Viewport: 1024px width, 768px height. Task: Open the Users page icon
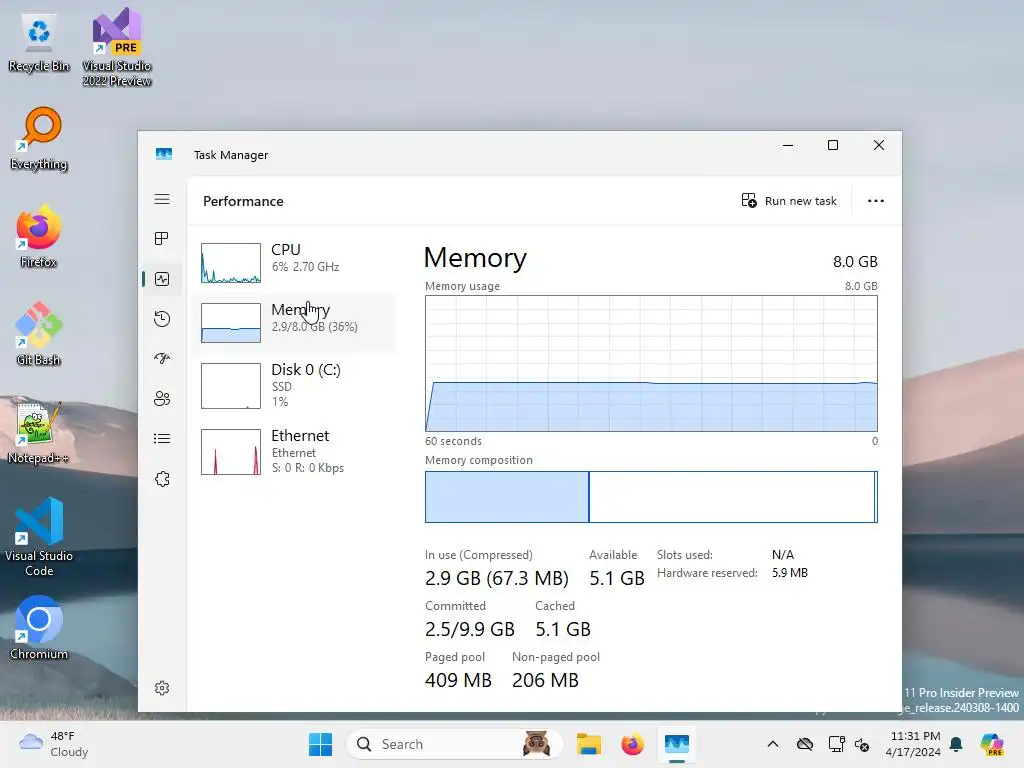(x=162, y=398)
